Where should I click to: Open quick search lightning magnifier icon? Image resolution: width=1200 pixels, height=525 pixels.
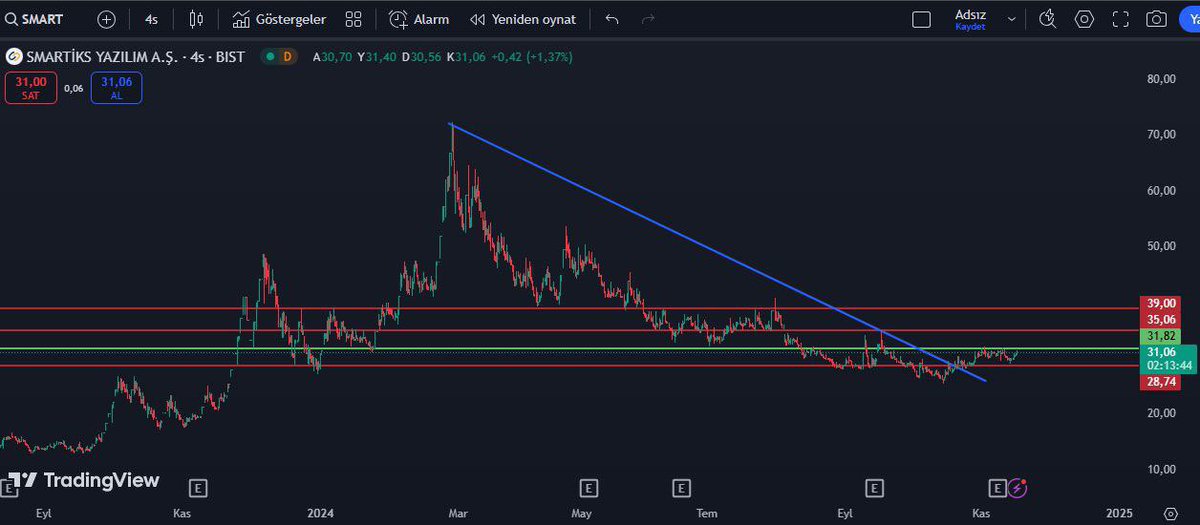coord(1047,19)
